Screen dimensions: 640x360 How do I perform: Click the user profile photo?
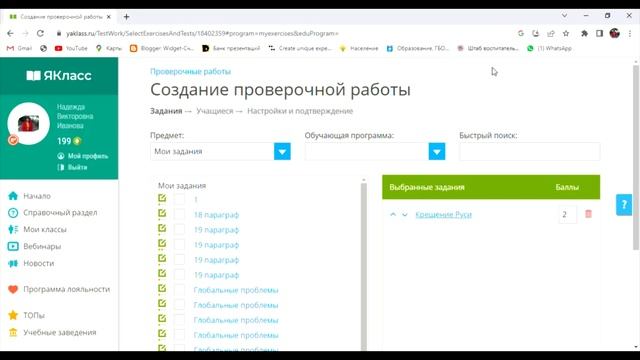point(29,124)
